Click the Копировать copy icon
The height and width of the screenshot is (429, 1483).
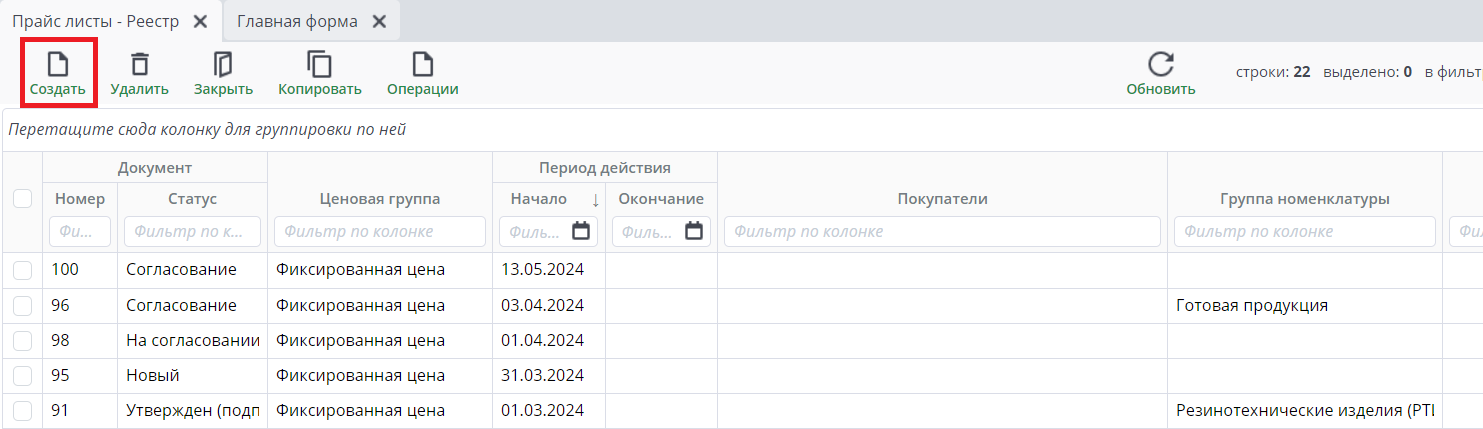coord(320,65)
